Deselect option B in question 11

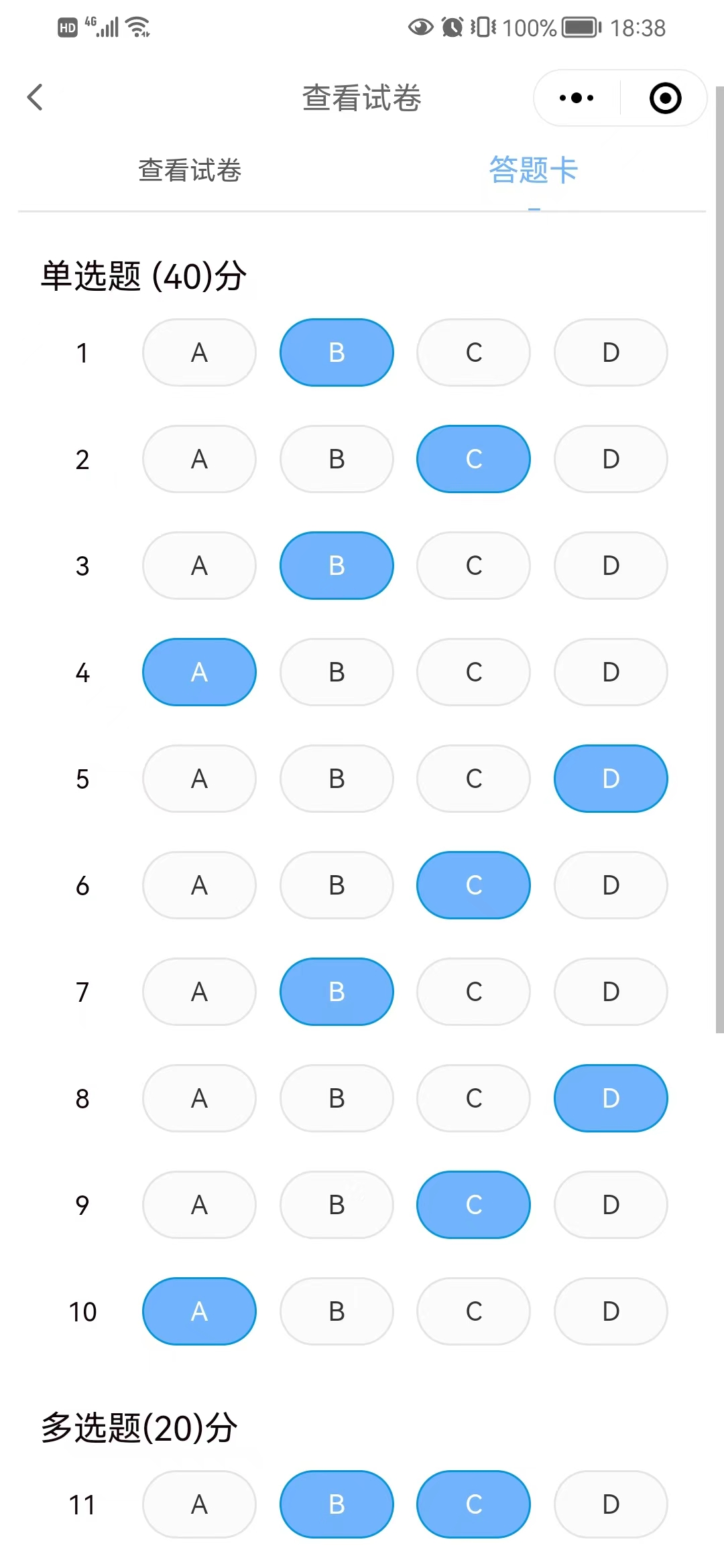tap(337, 1504)
